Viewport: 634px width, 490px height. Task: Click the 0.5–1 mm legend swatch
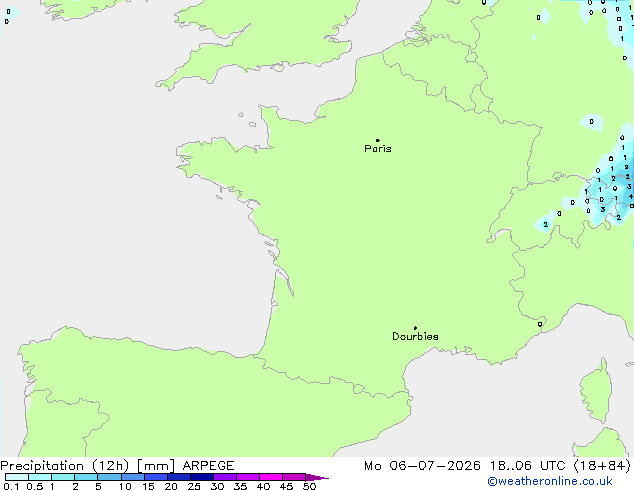click(40, 477)
